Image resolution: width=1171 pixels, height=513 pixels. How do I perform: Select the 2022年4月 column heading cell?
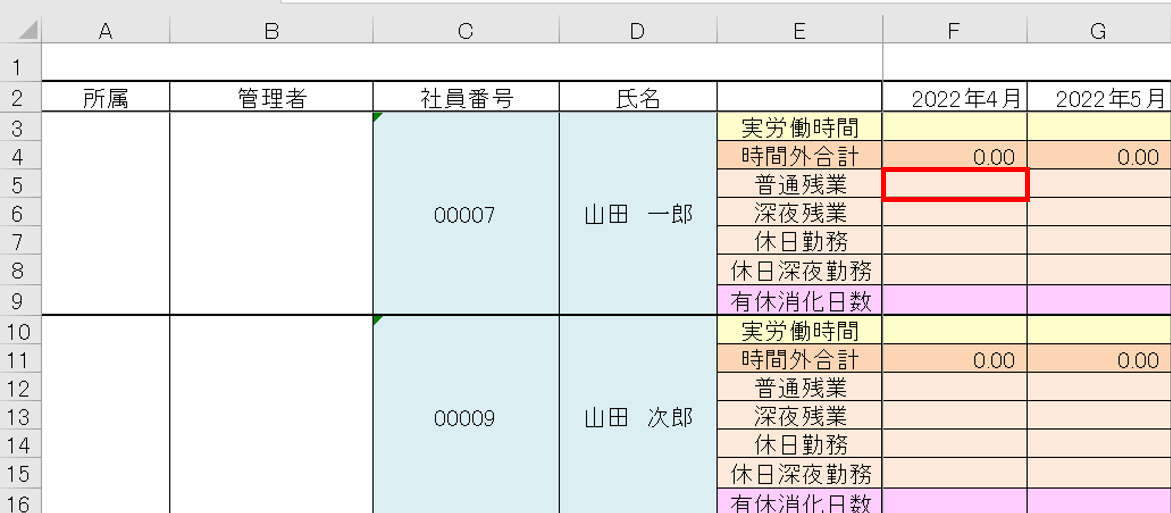click(x=954, y=98)
